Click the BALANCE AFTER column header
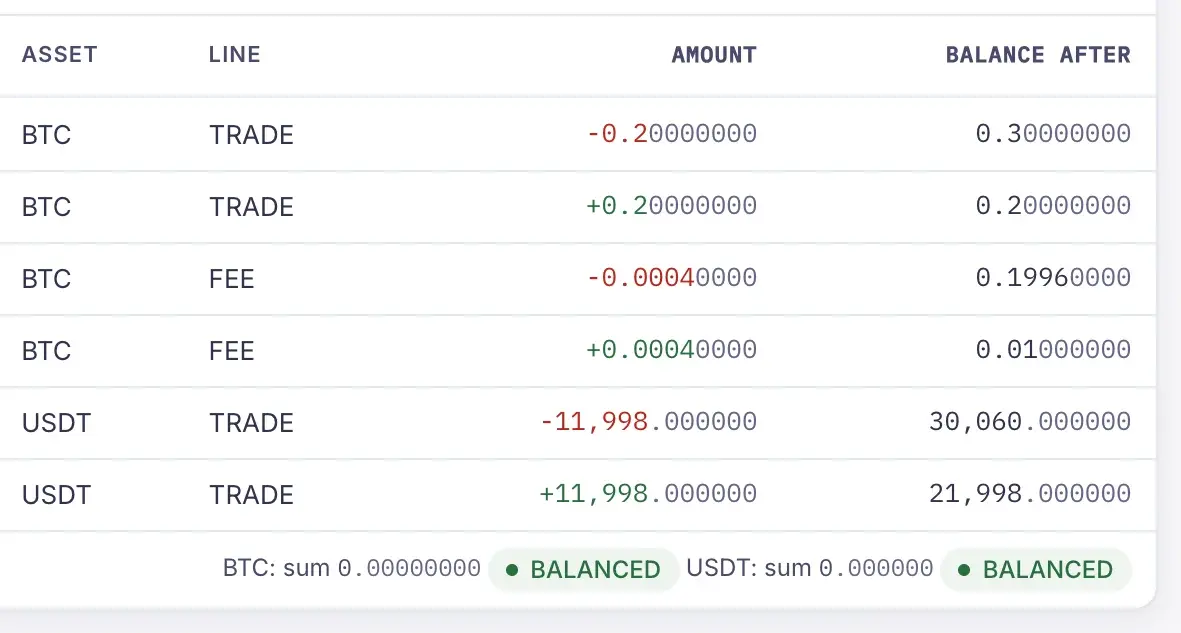The height and width of the screenshot is (633, 1181). (1038, 54)
